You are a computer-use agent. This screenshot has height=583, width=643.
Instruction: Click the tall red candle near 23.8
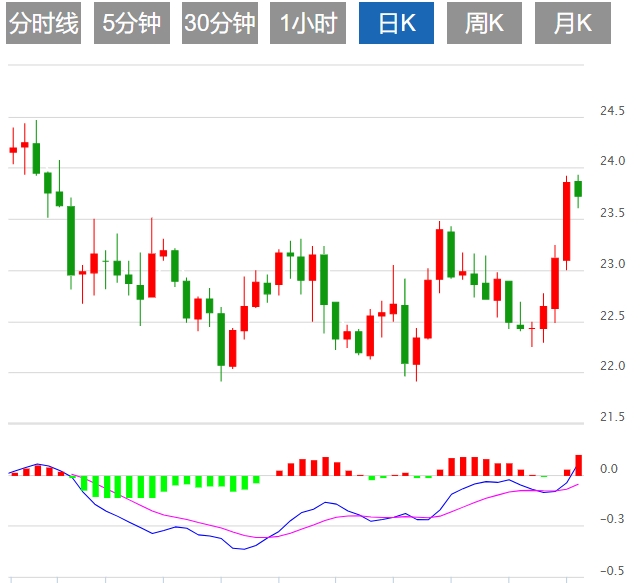point(567,221)
